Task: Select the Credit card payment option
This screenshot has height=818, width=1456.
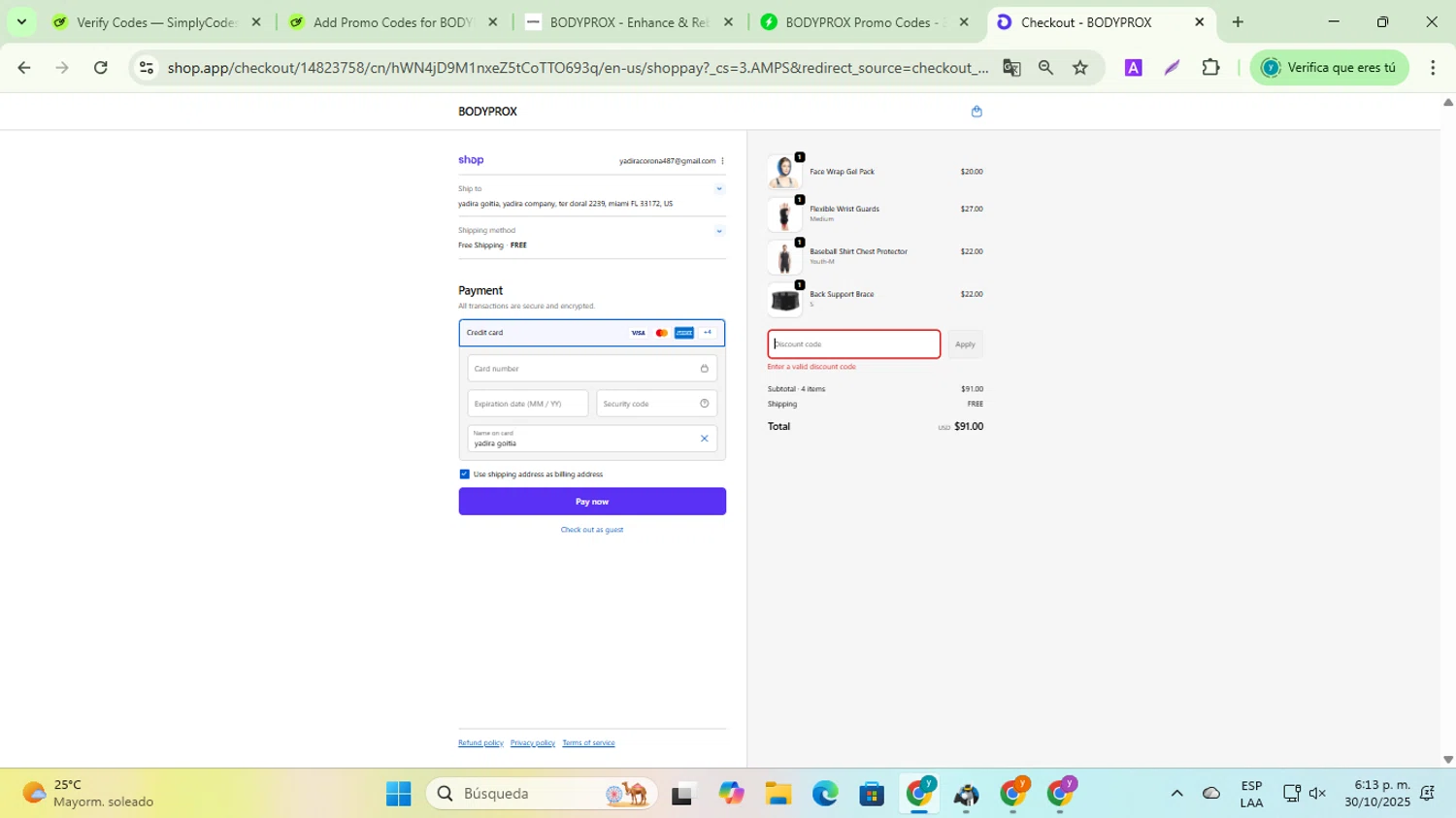Action: pyautogui.click(x=592, y=333)
